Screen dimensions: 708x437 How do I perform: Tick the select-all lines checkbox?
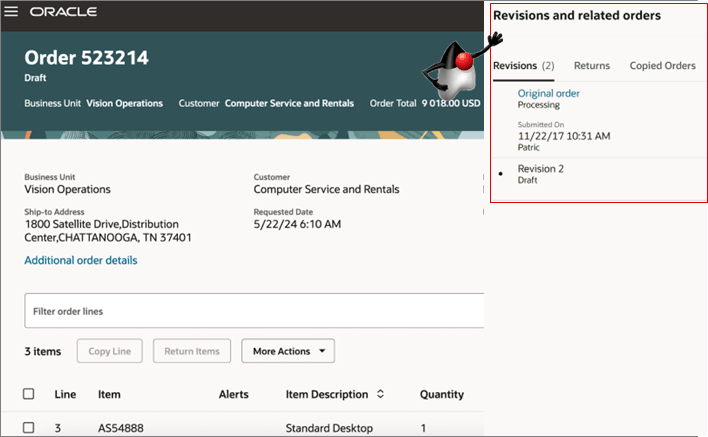click(28, 394)
